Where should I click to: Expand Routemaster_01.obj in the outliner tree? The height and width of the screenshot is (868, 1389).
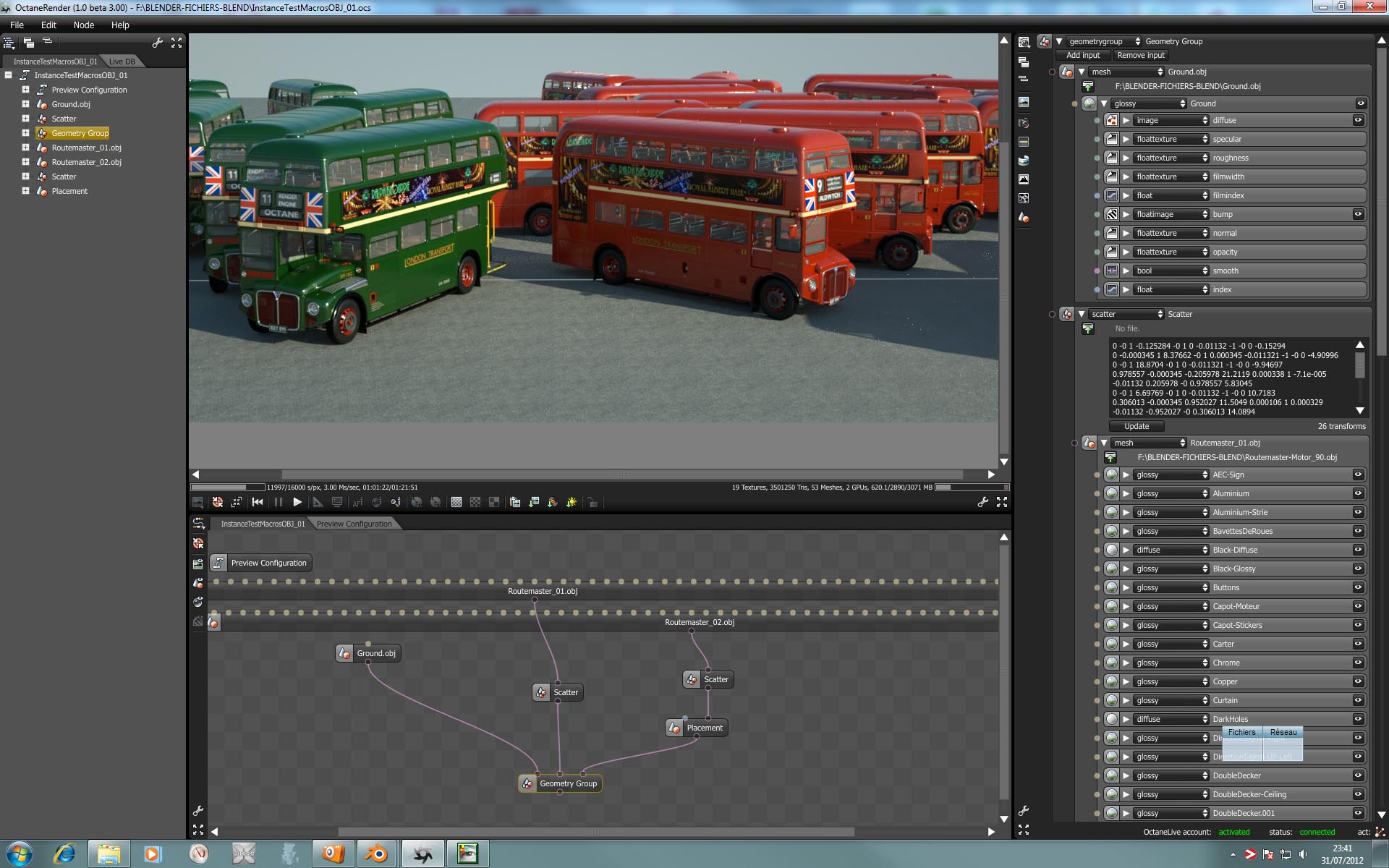[25, 148]
